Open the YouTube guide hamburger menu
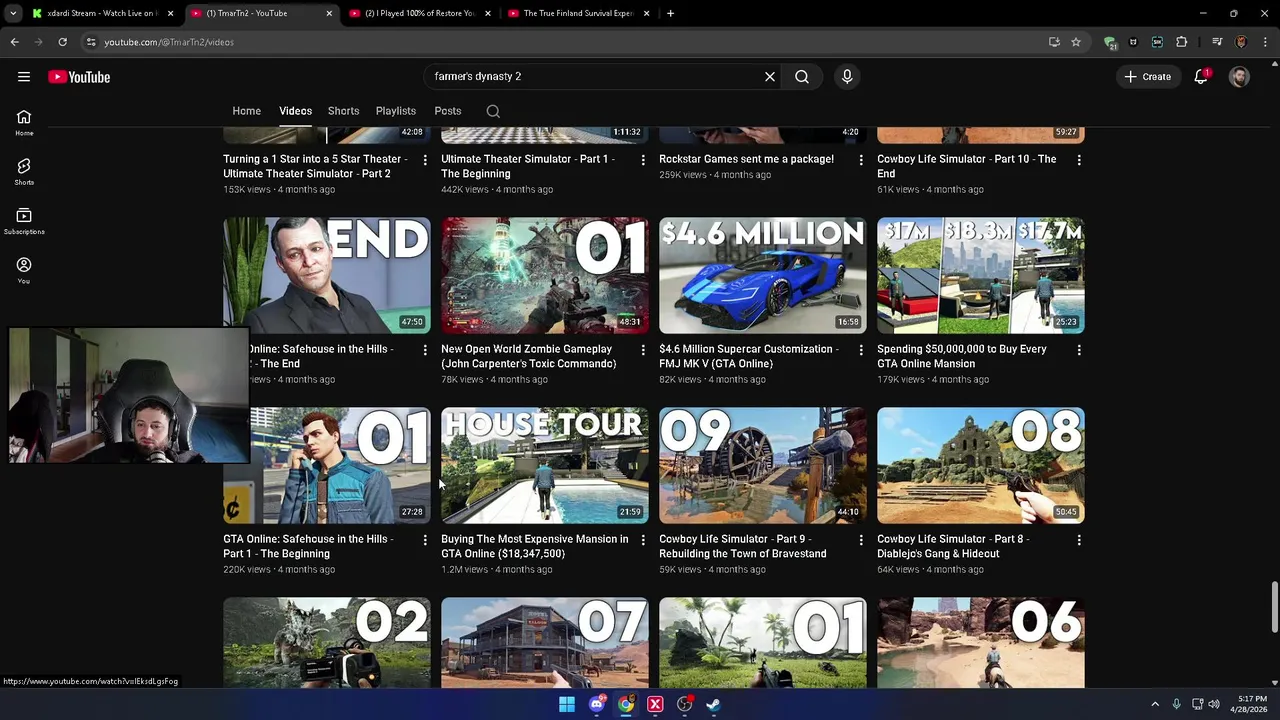1280x720 pixels. pos(24,77)
